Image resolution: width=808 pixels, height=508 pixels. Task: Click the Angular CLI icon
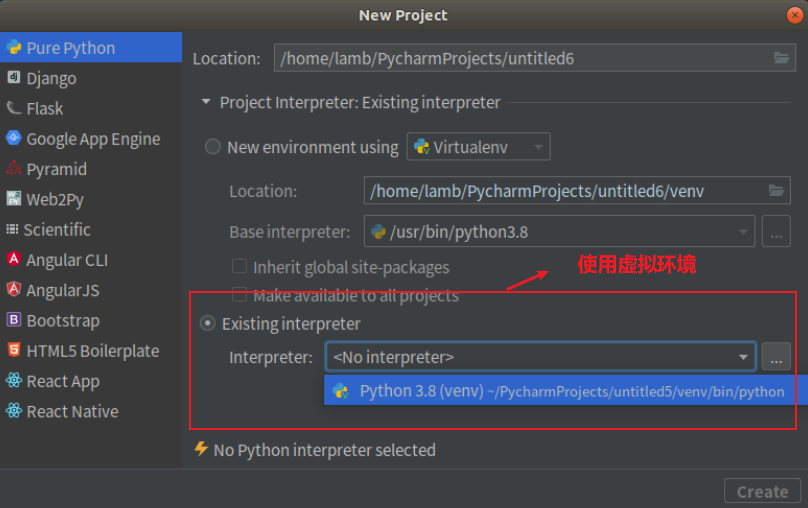click(14, 259)
